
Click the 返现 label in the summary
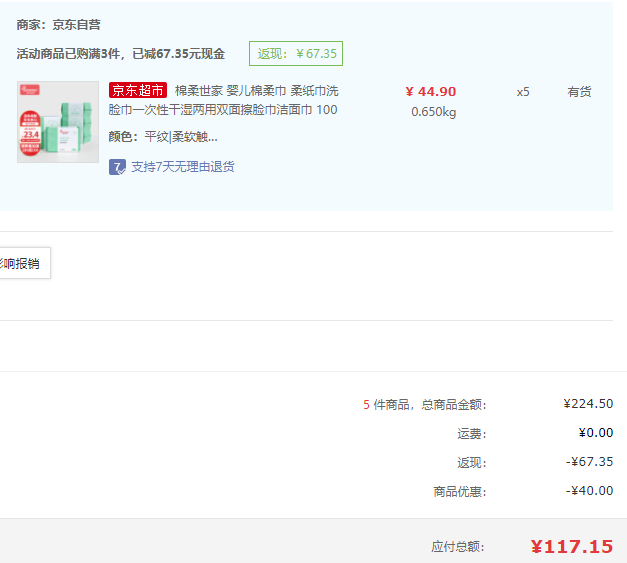[x=472, y=463]
